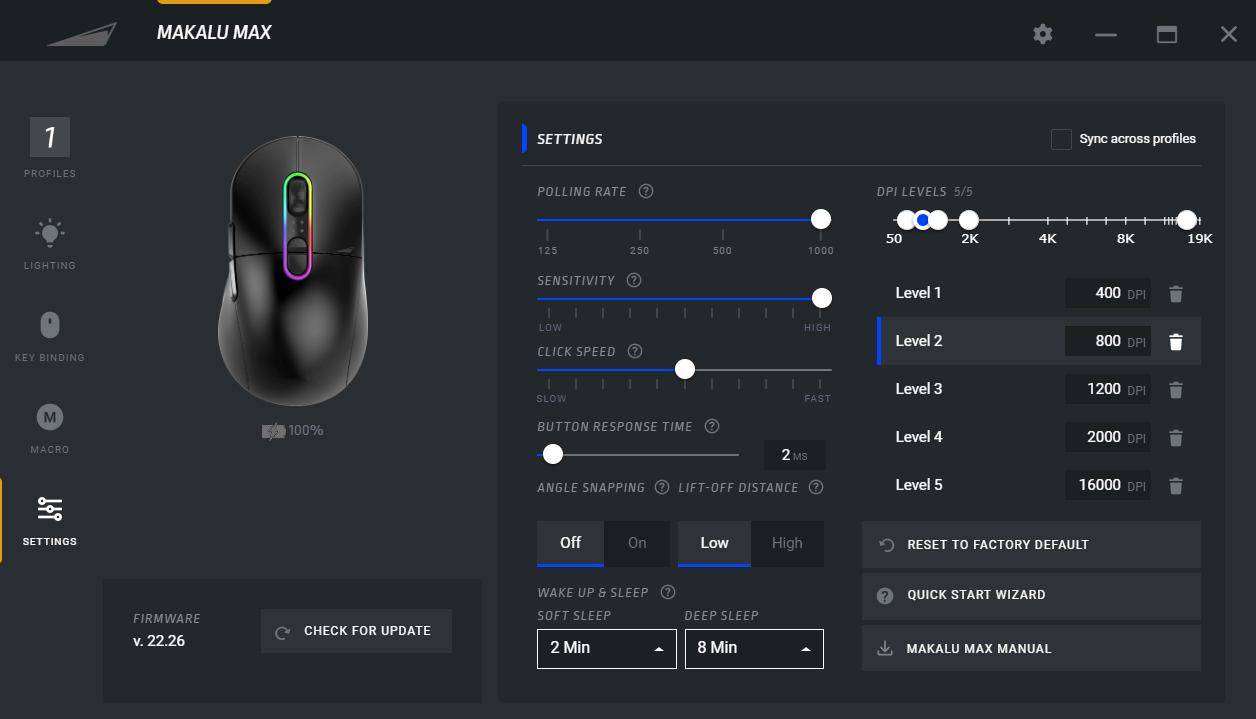Open help for Polling Rate
Viewport: 1256px width, 719px height.
pos(646,191)
